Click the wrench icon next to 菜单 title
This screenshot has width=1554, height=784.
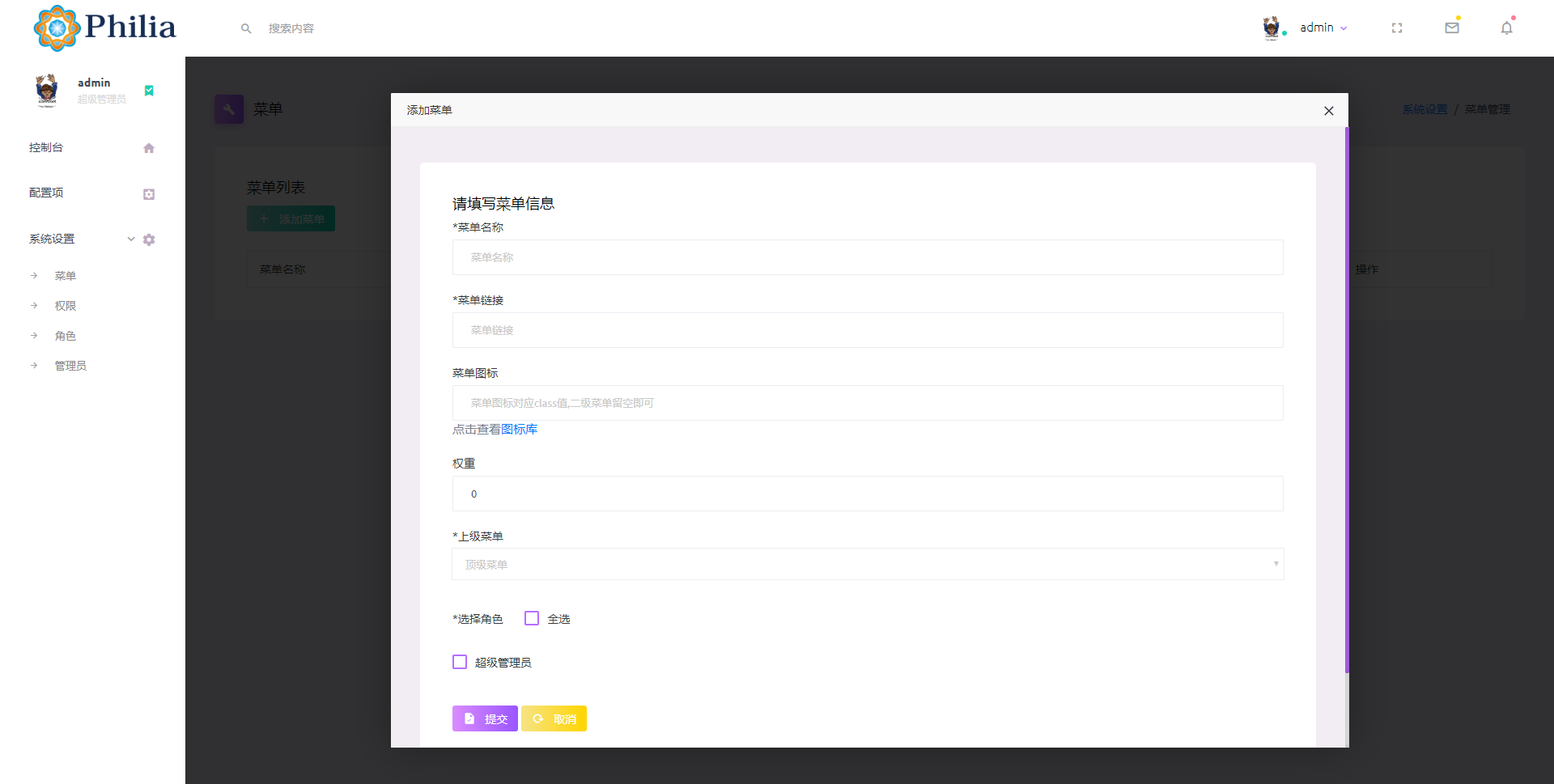[x=229, y=109]
